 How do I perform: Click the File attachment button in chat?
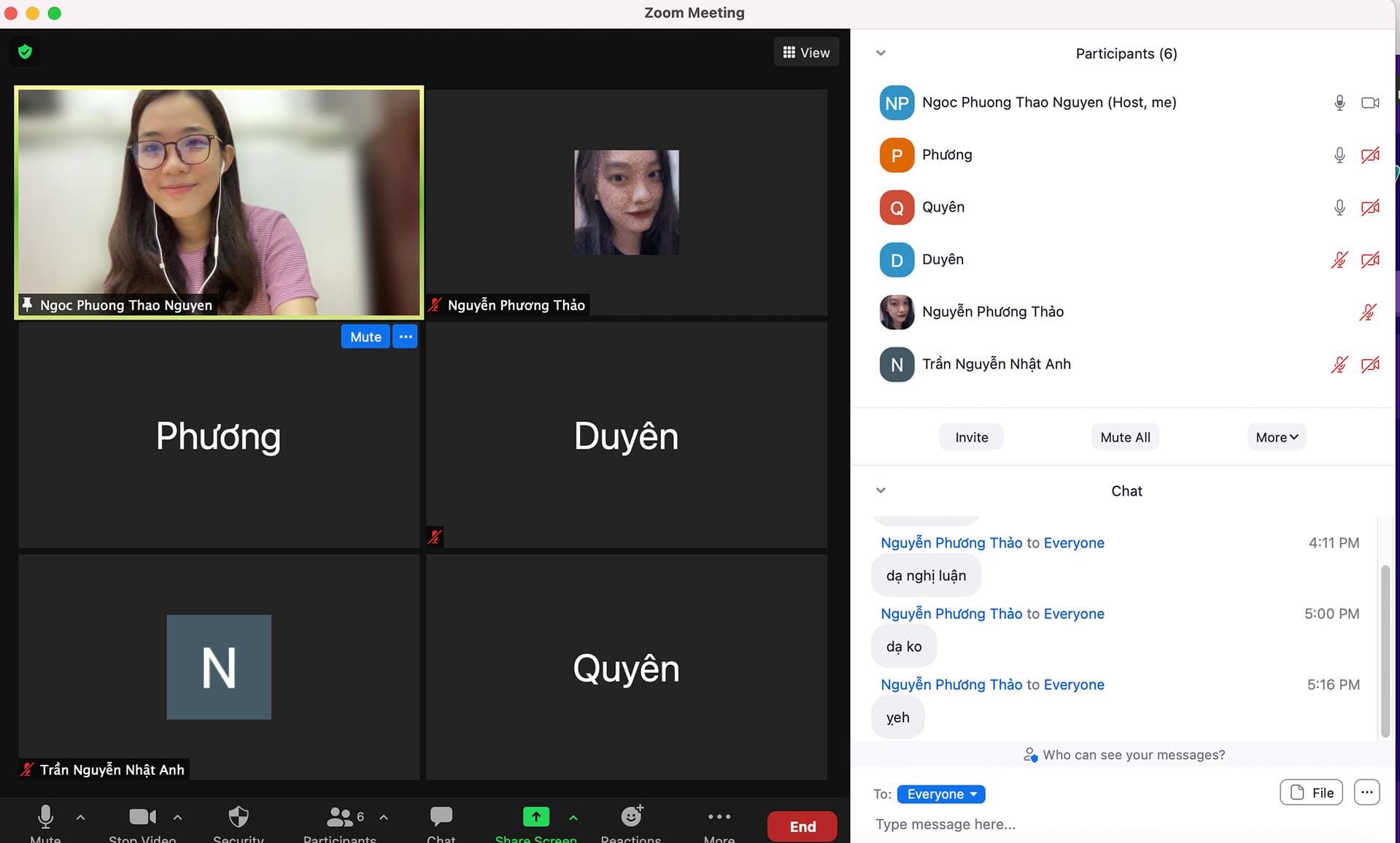click(x=1311, y=793)
